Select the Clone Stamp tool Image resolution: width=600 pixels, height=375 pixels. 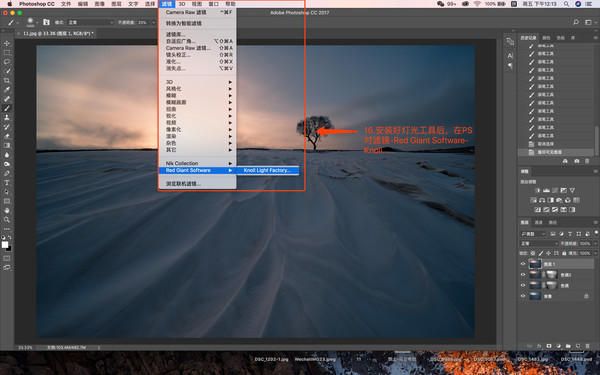tap(7, 117)
